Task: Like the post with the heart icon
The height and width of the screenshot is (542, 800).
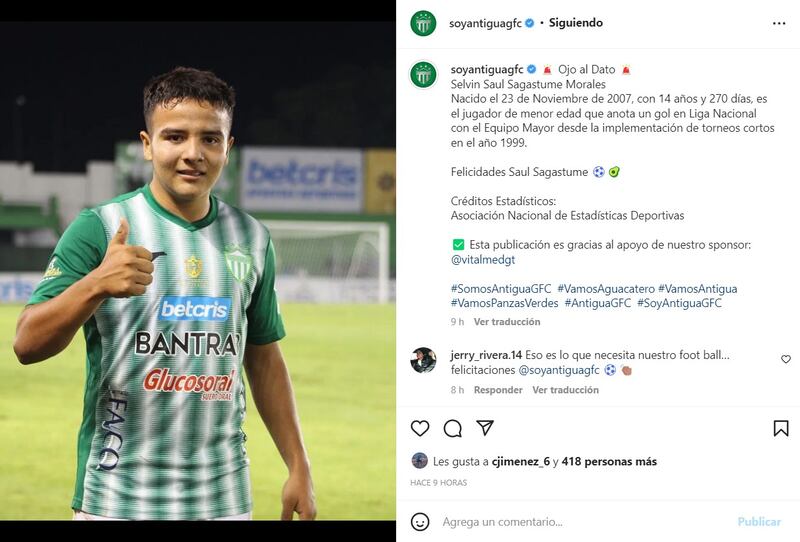Action: (x=420, y=428)
